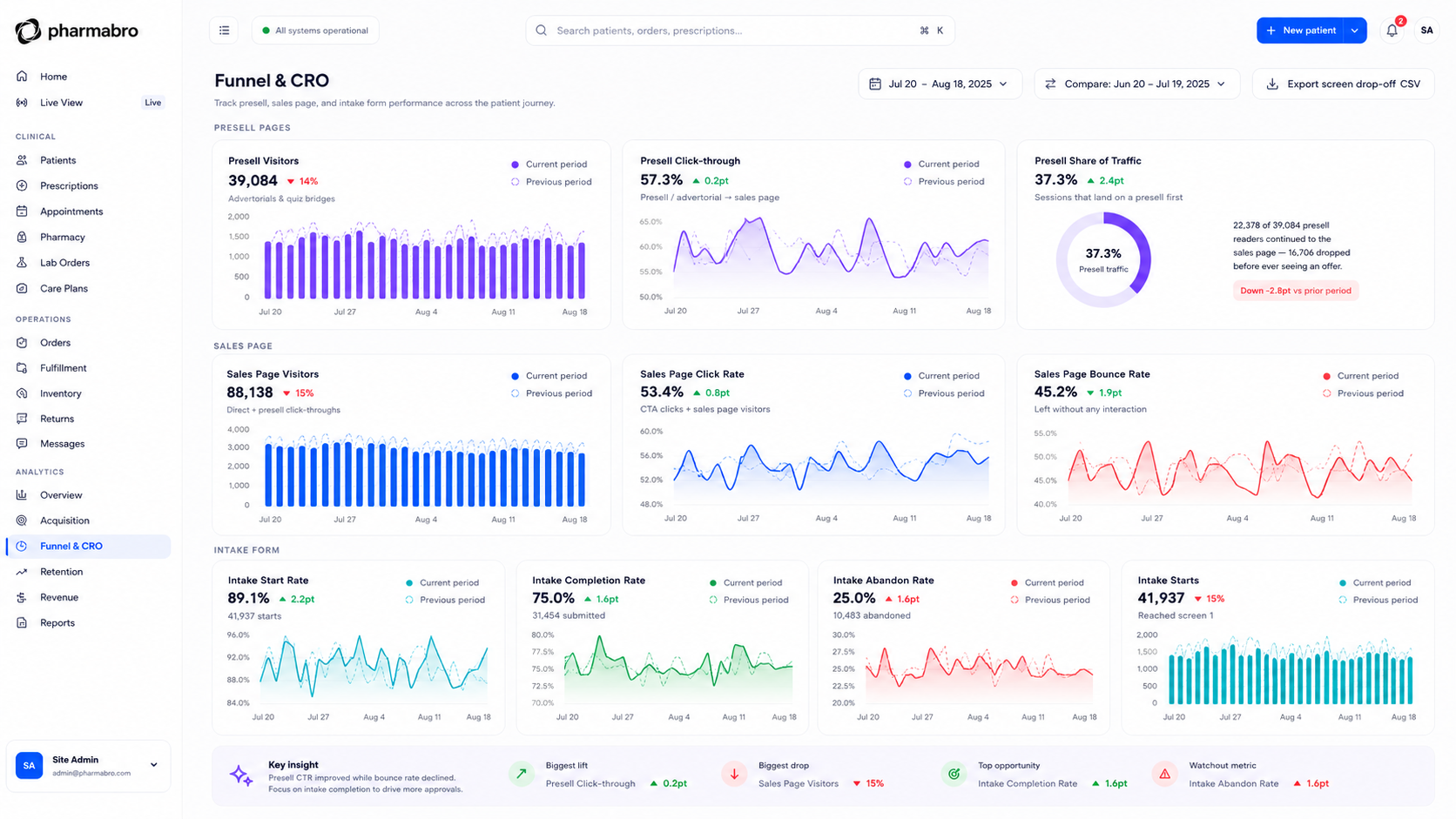Click the Prescriptions sidebar icon

[22, 185]
